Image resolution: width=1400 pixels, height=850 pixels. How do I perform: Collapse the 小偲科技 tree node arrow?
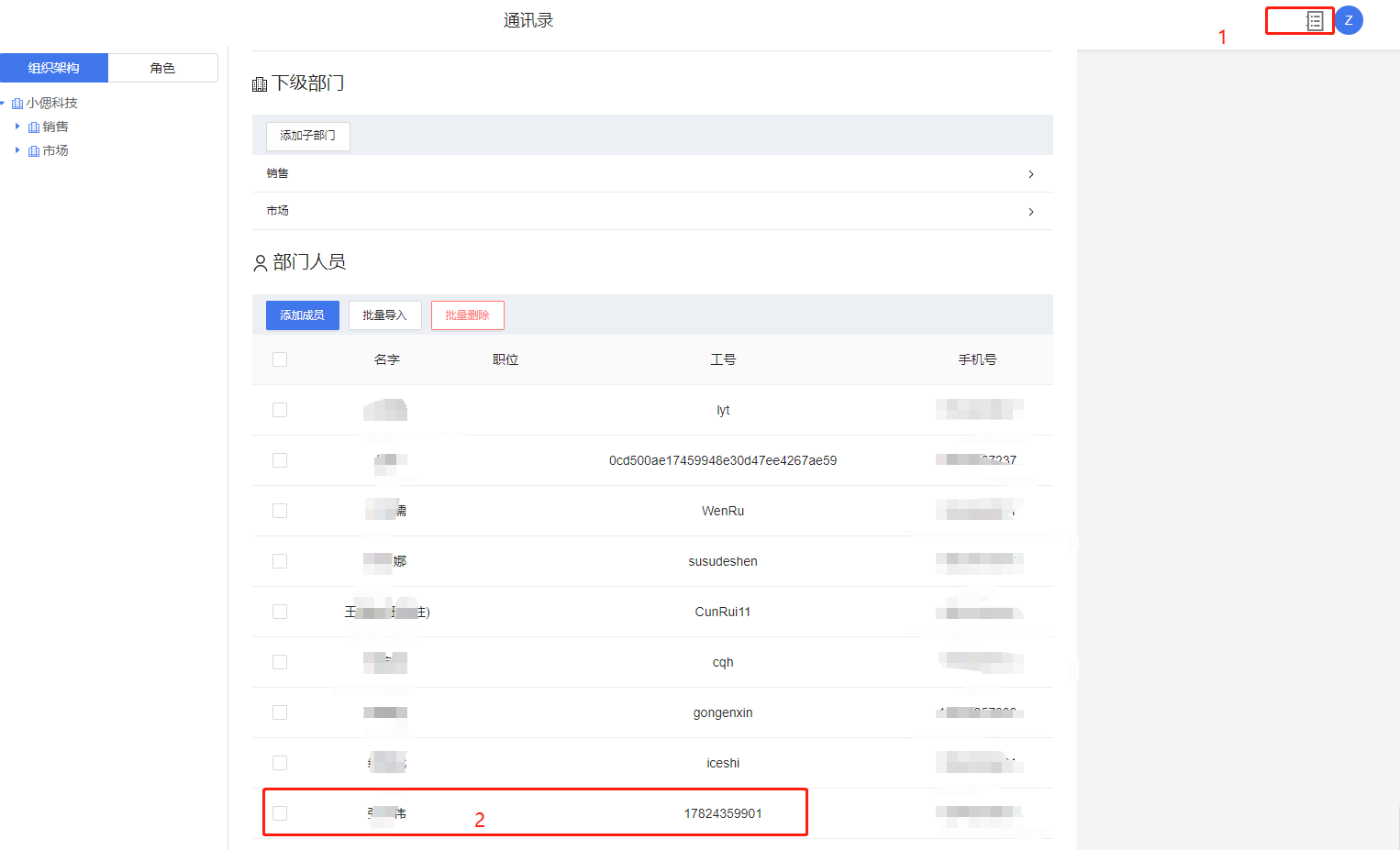tap(3, 104)
